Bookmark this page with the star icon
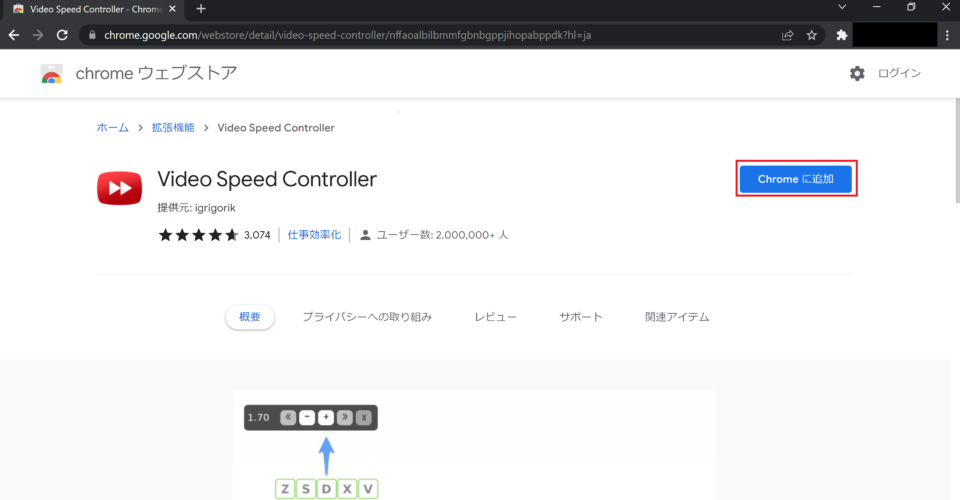 pos(812,35)
